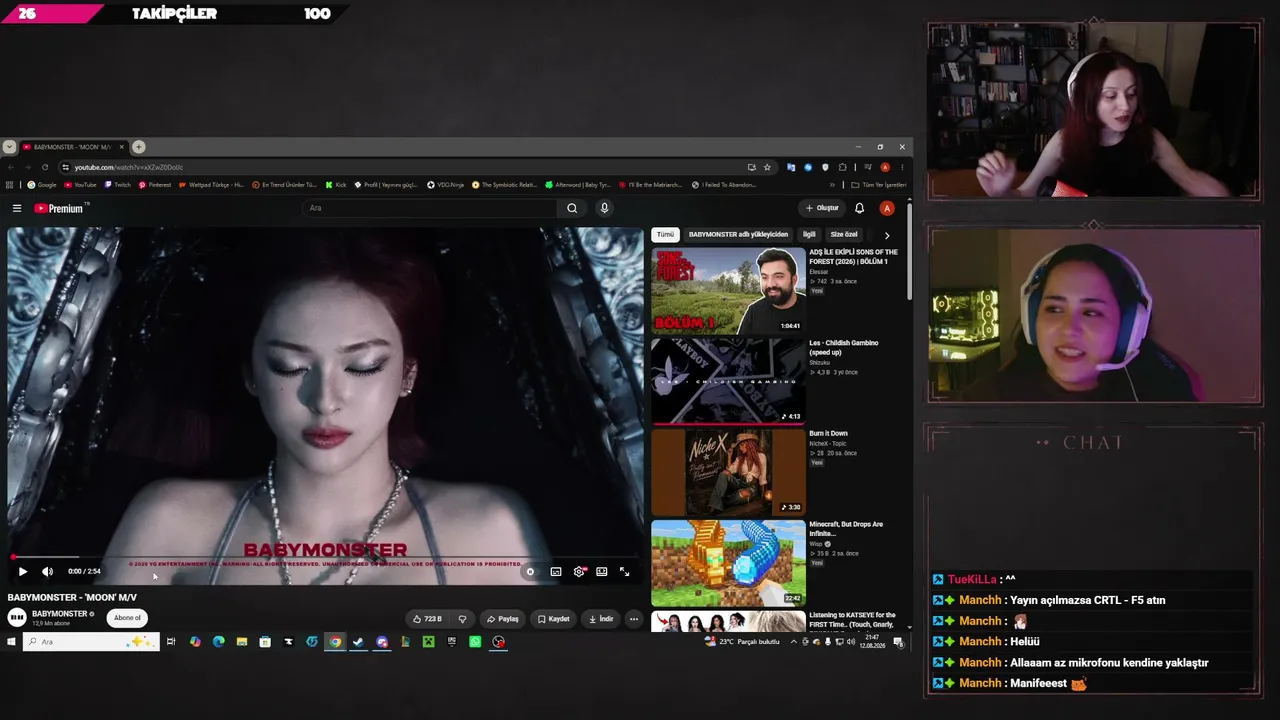Screen dimensions: 1280x720
Task: Click the YouTube search magnifier button
Action: (x=572, y=208)
